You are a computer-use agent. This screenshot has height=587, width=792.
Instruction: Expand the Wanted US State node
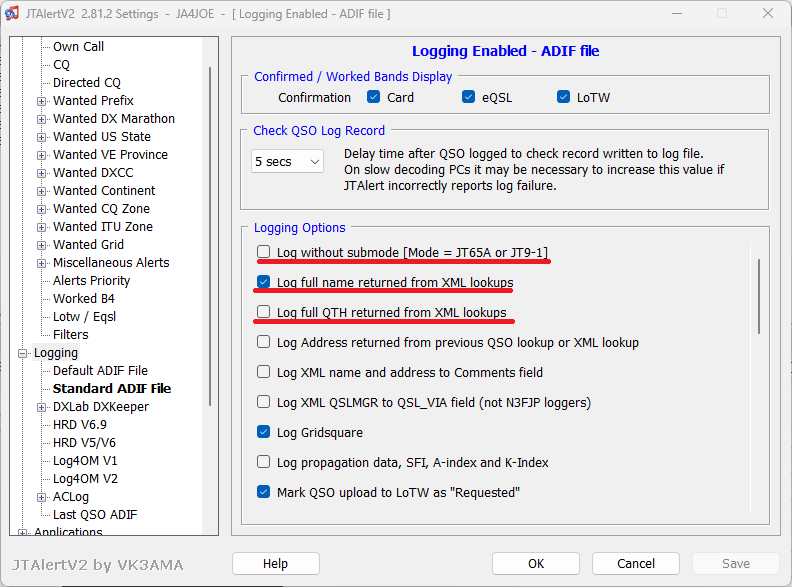pos(42,137)
